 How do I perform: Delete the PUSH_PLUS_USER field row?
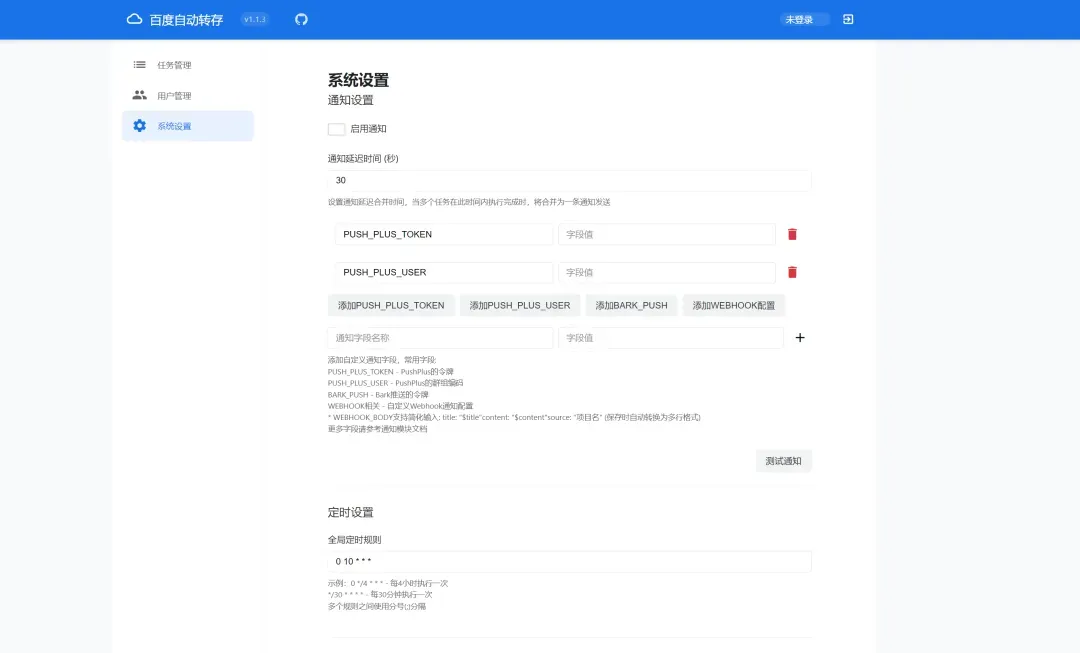(x=792, y=272)
